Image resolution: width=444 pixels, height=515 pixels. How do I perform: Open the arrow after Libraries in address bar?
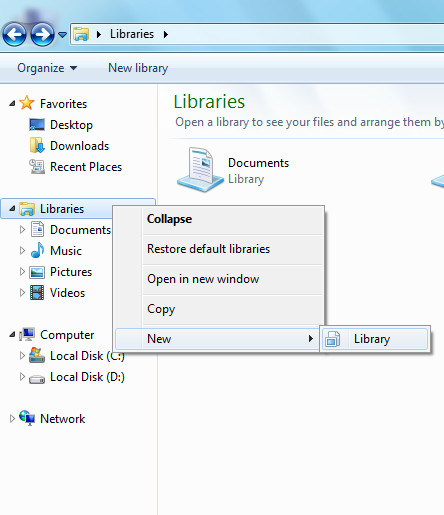[166, 34]
